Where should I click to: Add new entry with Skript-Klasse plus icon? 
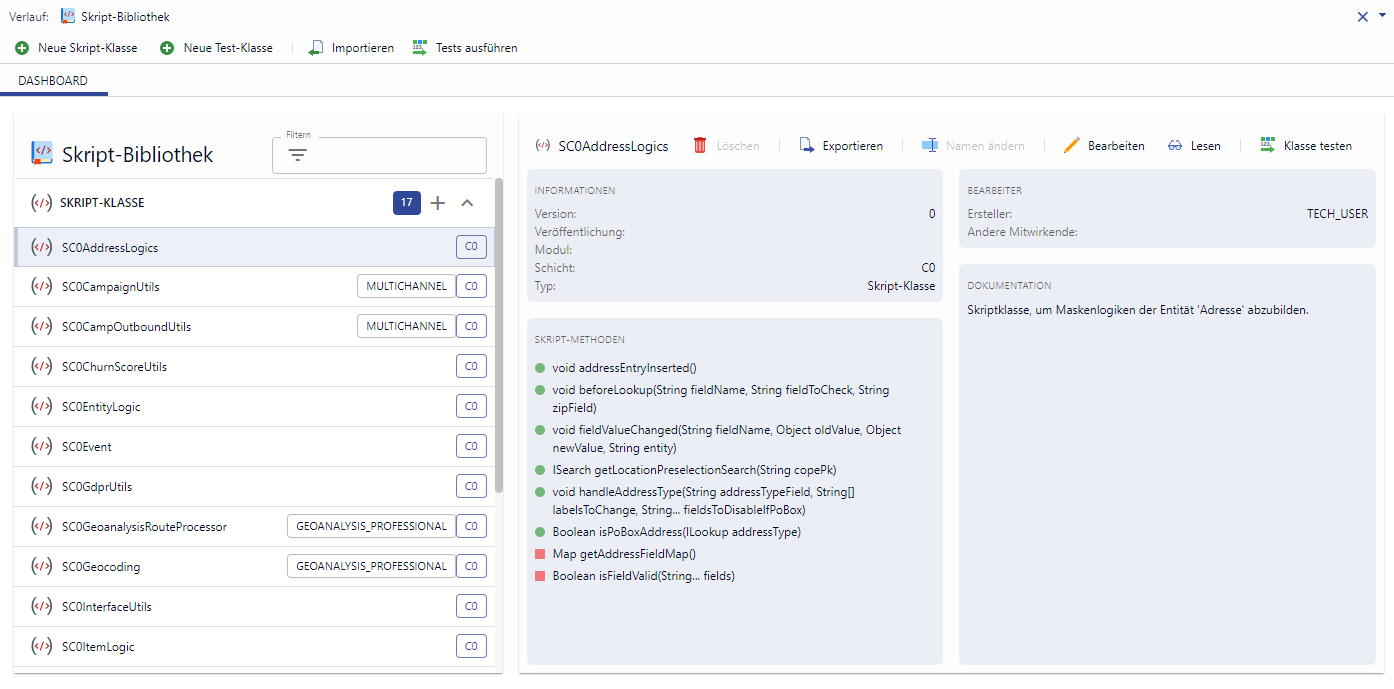pyautogui.click(x=437, y=203)
